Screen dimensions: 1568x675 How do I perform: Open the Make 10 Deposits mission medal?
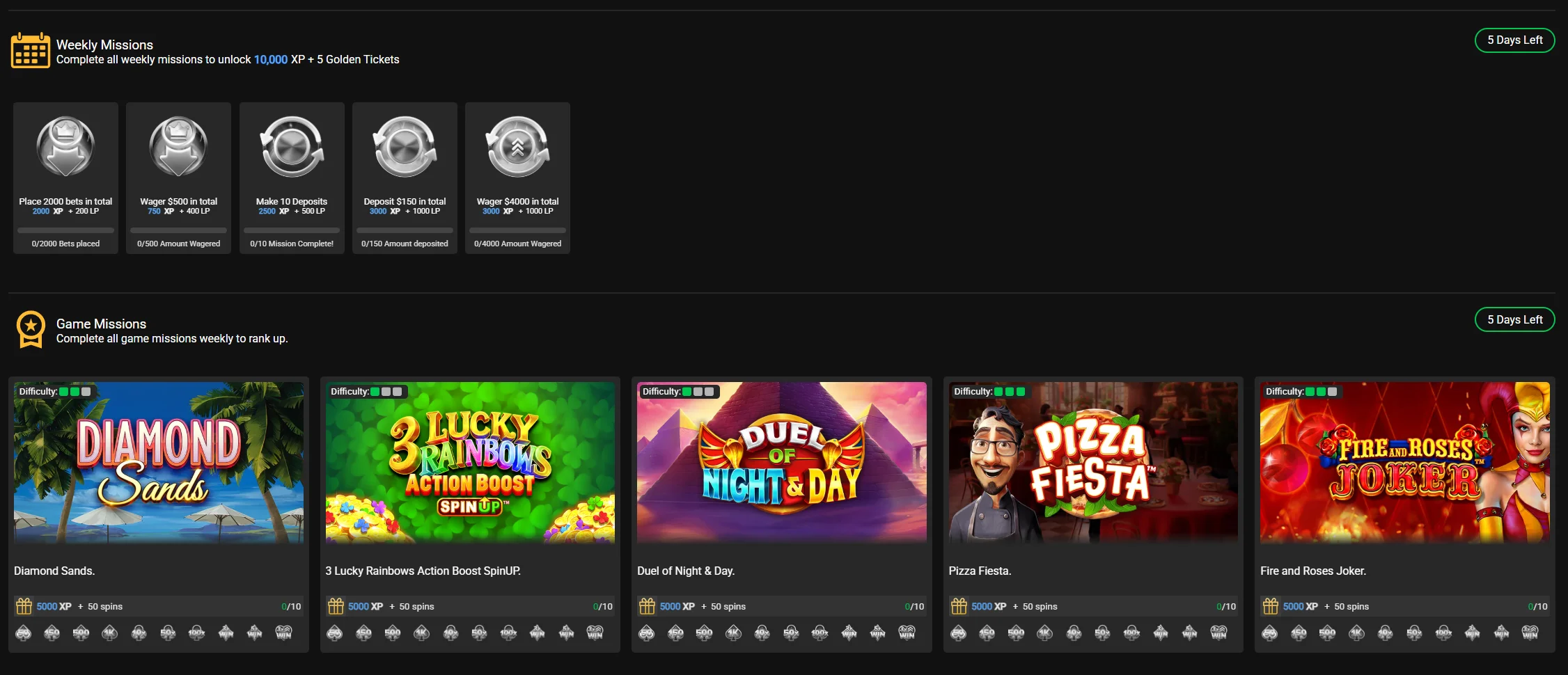292,146
